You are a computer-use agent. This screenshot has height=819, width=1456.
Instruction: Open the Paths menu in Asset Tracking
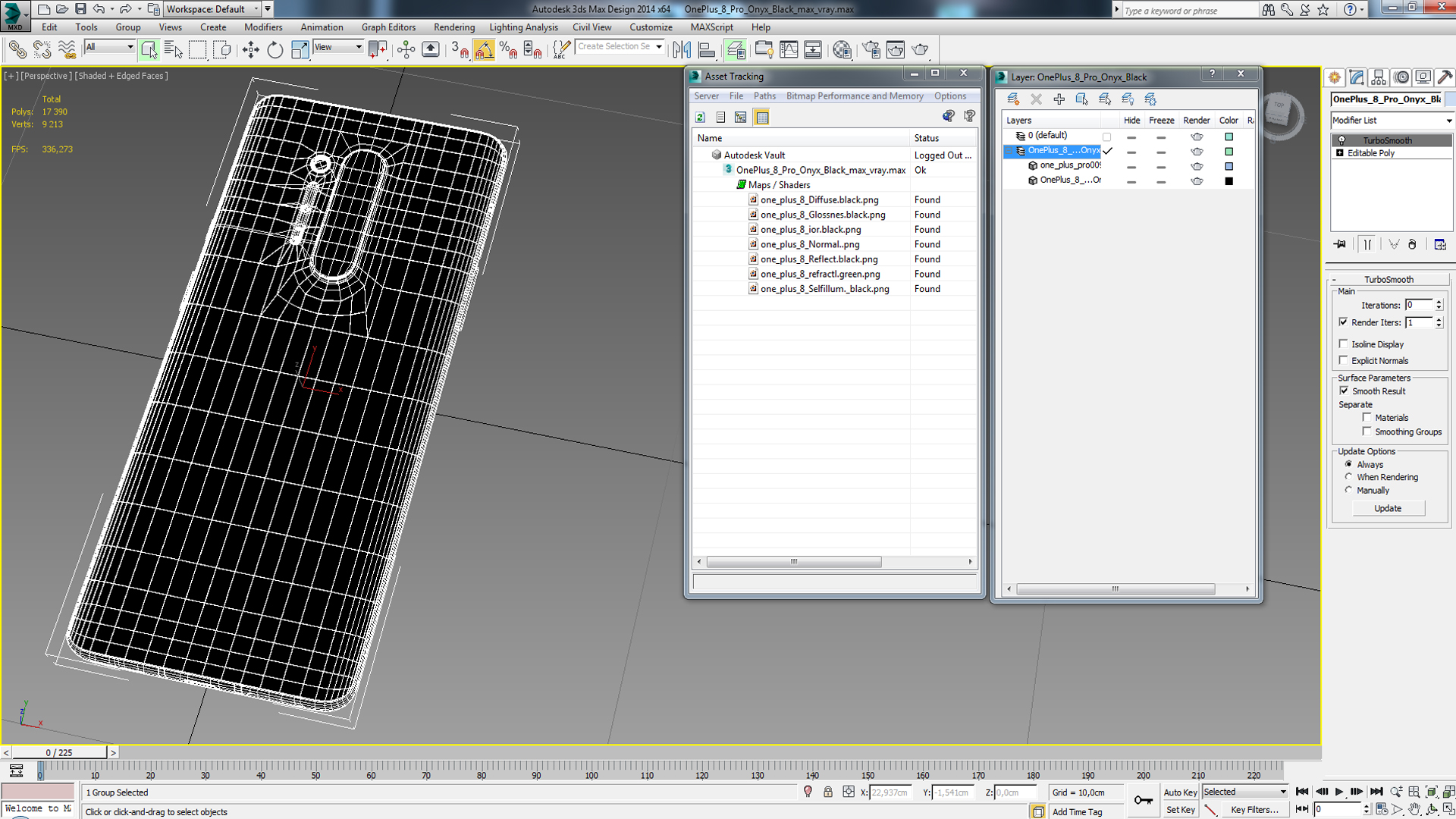pyautogui.click(x=764, y=96)
